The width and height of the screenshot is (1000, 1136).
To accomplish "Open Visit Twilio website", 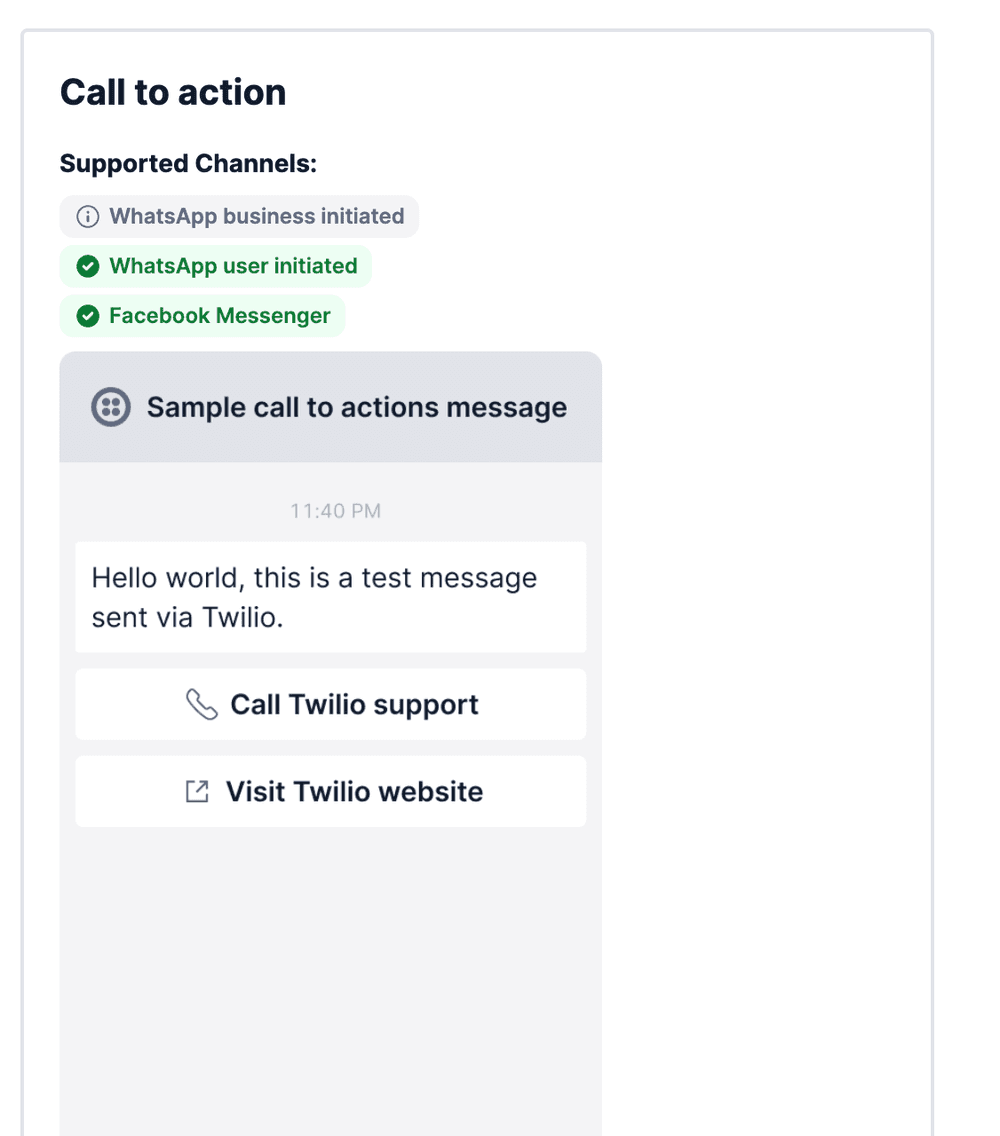I will pyautogui.click(x=330, y=791).
